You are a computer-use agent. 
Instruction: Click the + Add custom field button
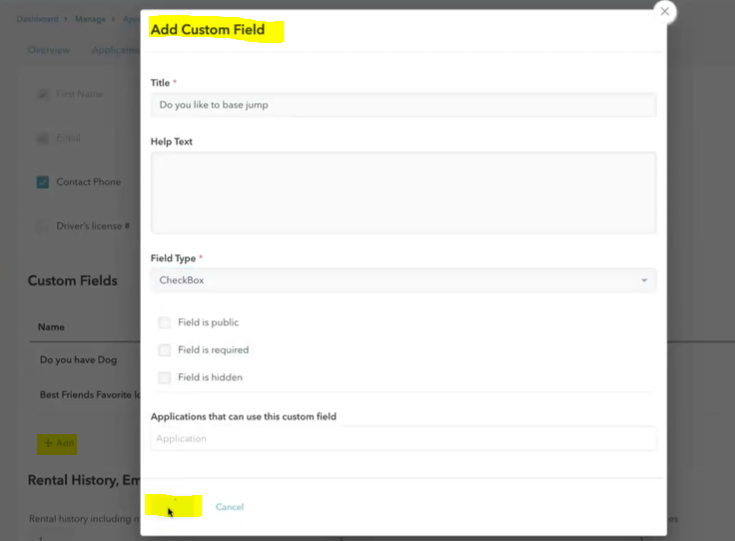click(x=58, y=443)
